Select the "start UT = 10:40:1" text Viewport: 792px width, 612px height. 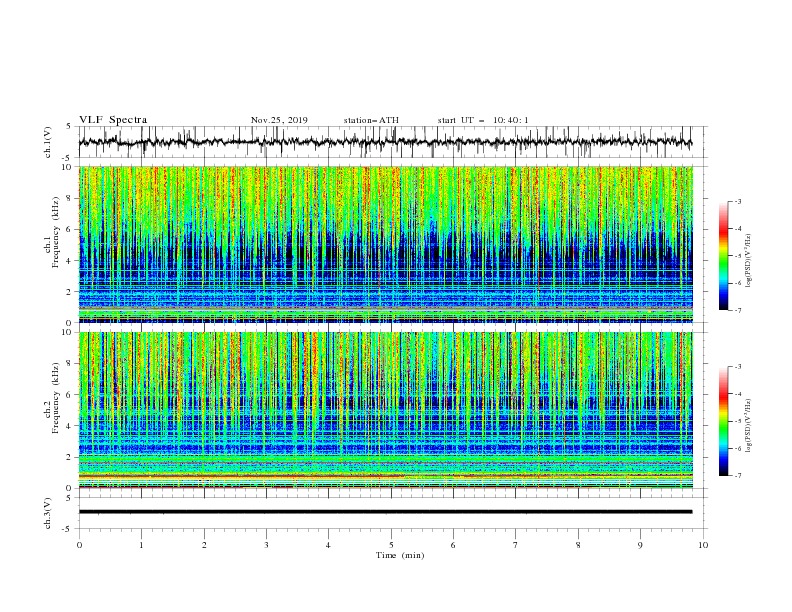coord(483,120)
